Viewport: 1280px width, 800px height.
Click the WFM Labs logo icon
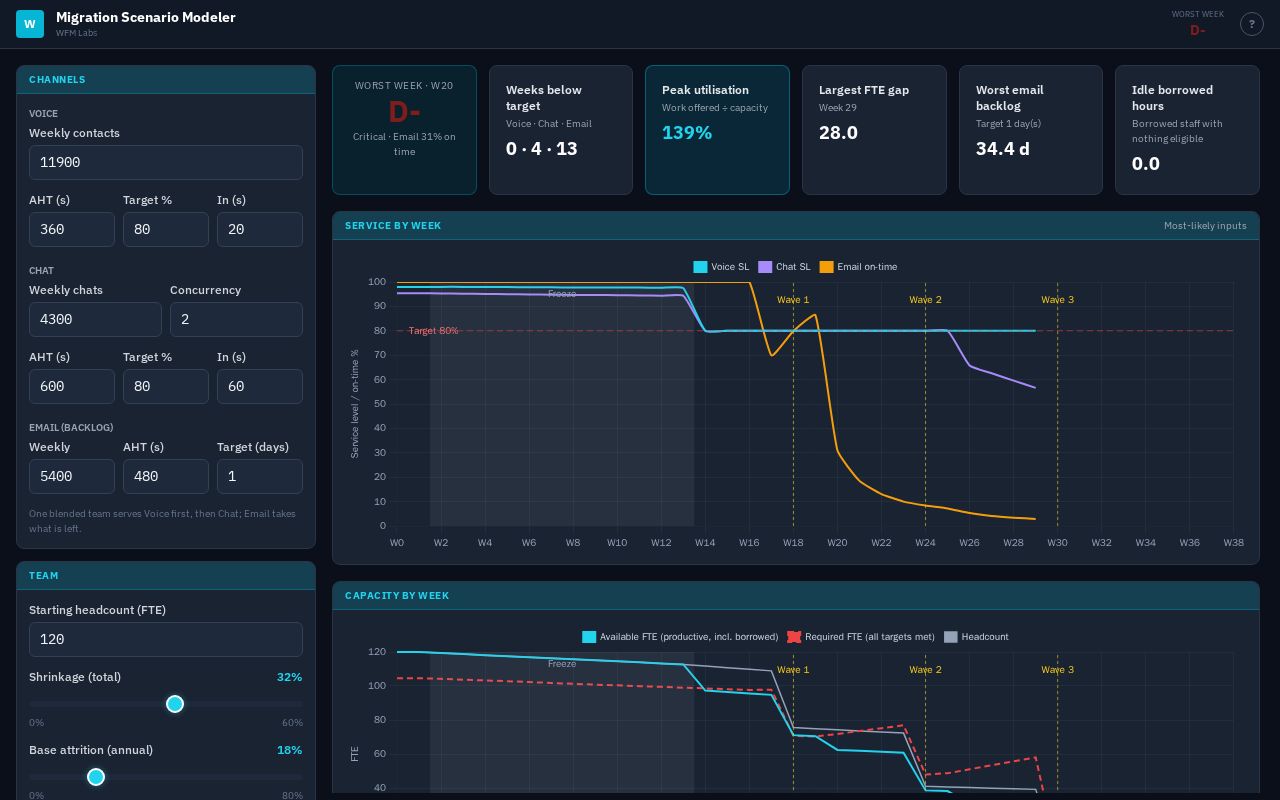[x=30, y=24]
